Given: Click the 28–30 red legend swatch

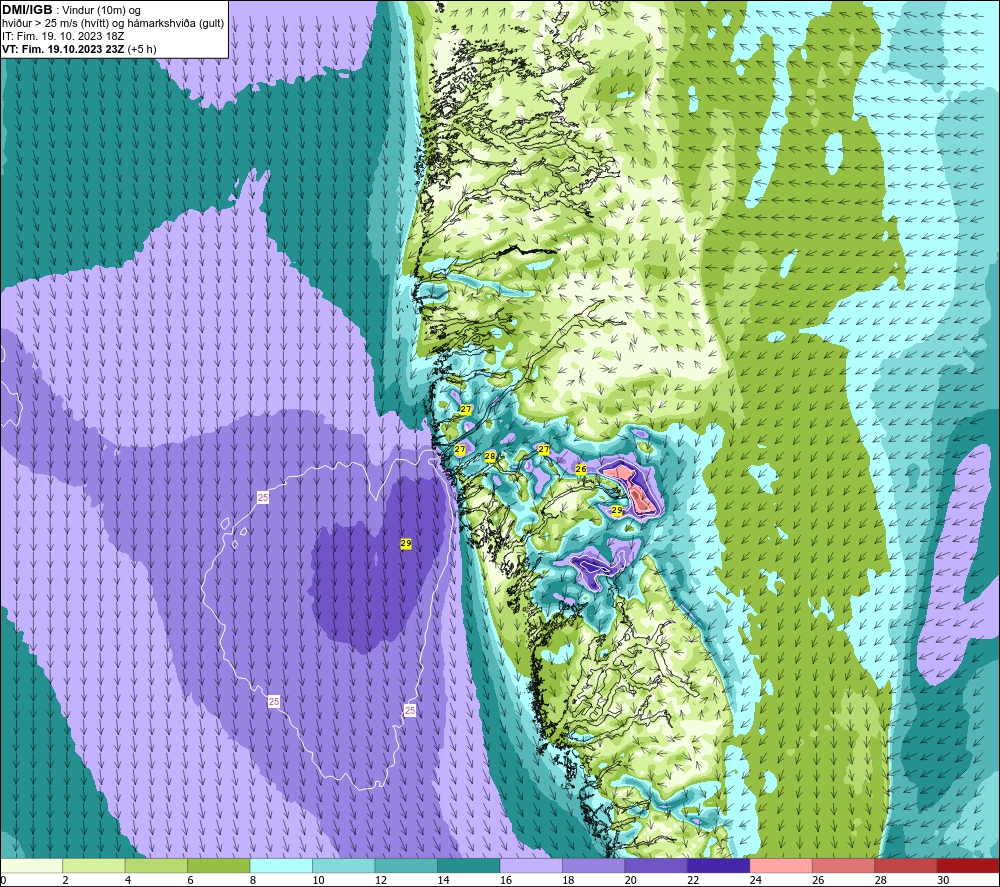Looking at the screenshot, I should coord(906,865).
